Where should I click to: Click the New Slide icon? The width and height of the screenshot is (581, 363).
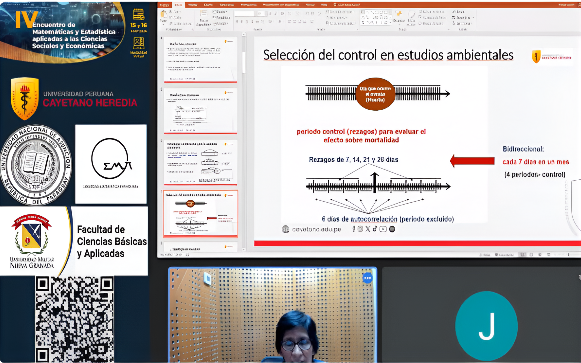tap(203, 13)
